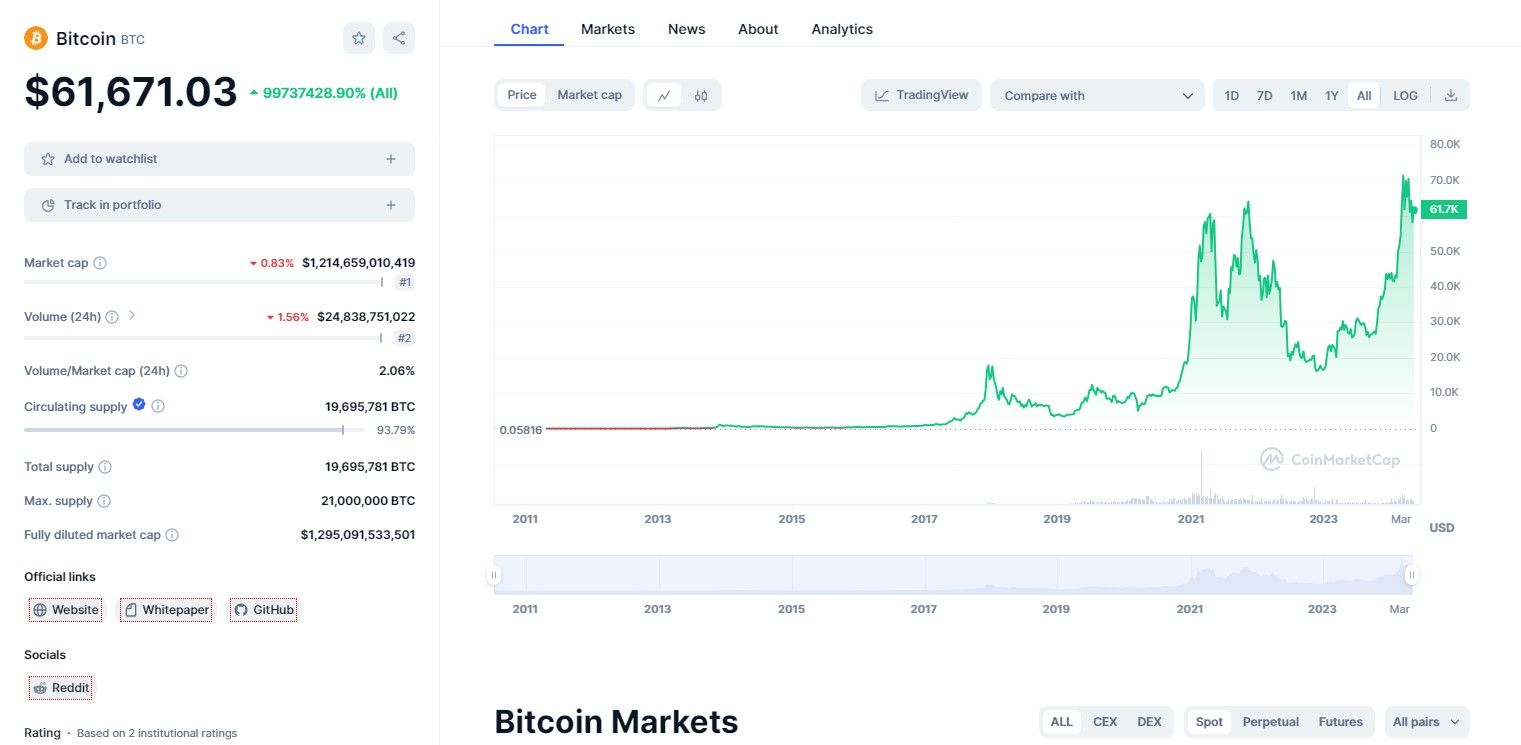Download chart data icon

point(1451,95)
